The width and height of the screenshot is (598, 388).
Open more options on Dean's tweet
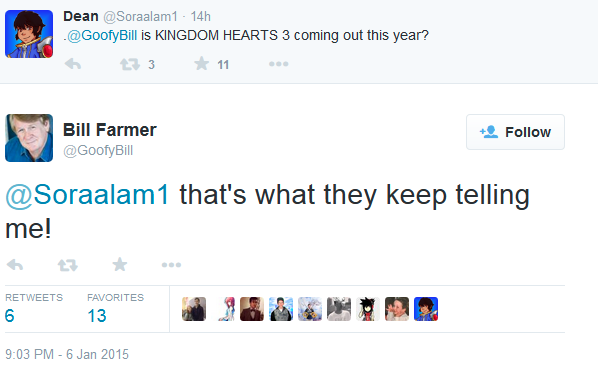pyautogui.click(x=279, y=64)
